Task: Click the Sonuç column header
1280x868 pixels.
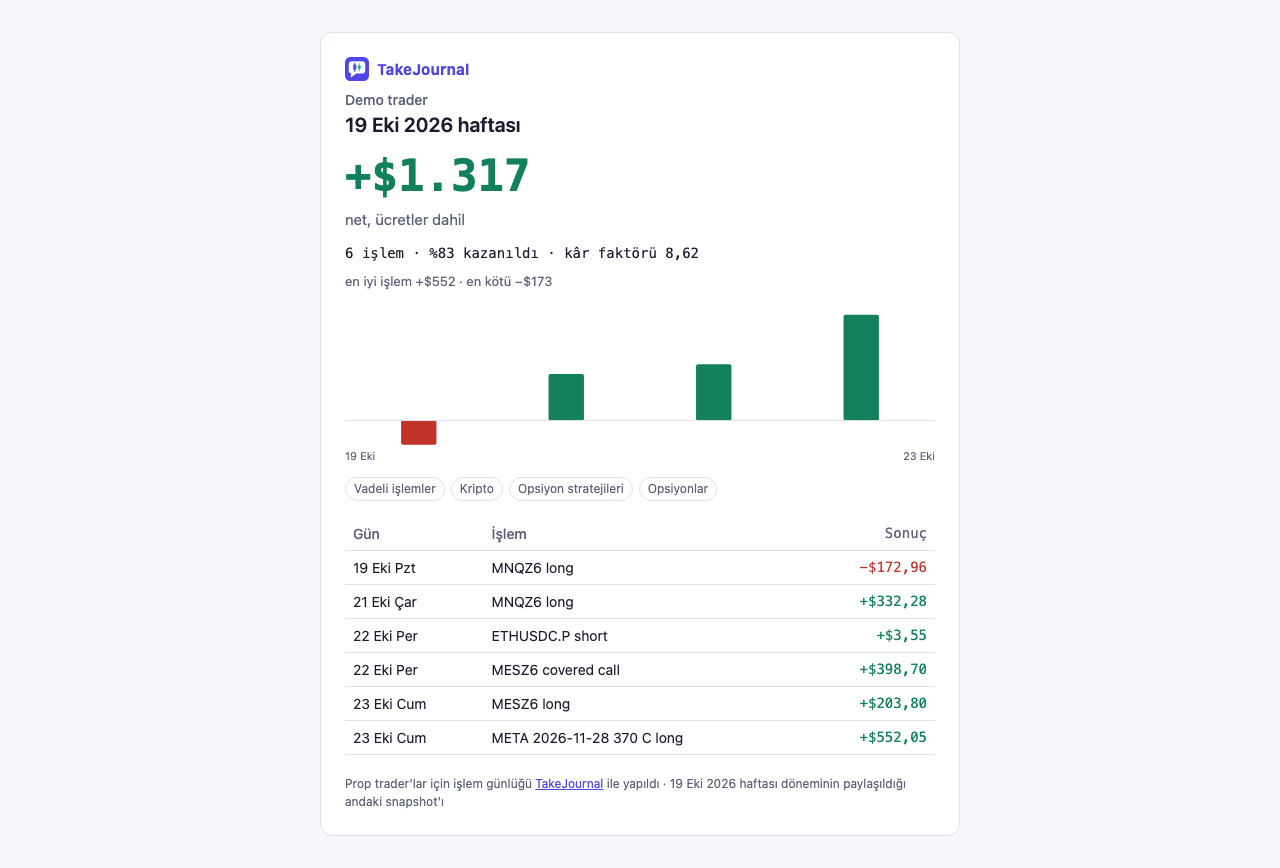Action: pos(906,534)
